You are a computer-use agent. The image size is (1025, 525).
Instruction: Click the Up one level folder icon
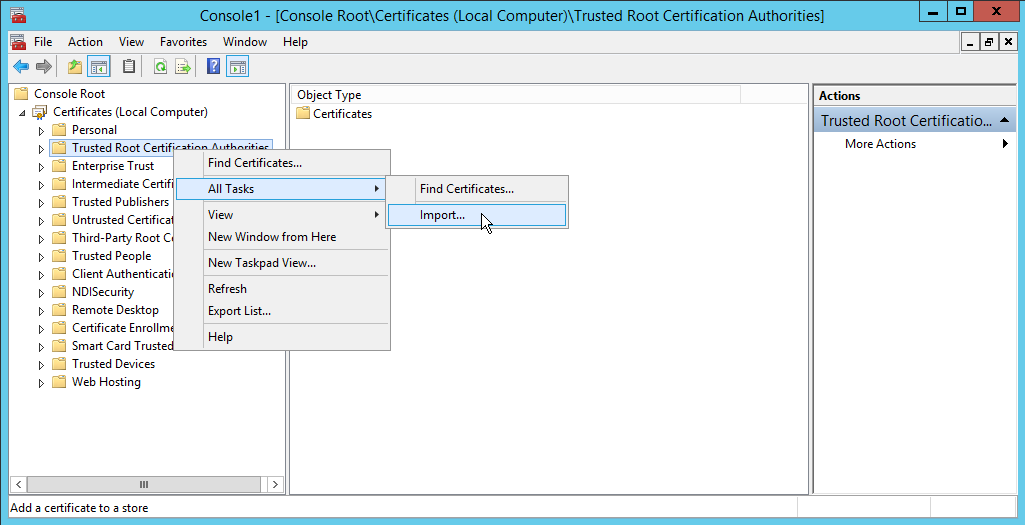tap(75, 67)
